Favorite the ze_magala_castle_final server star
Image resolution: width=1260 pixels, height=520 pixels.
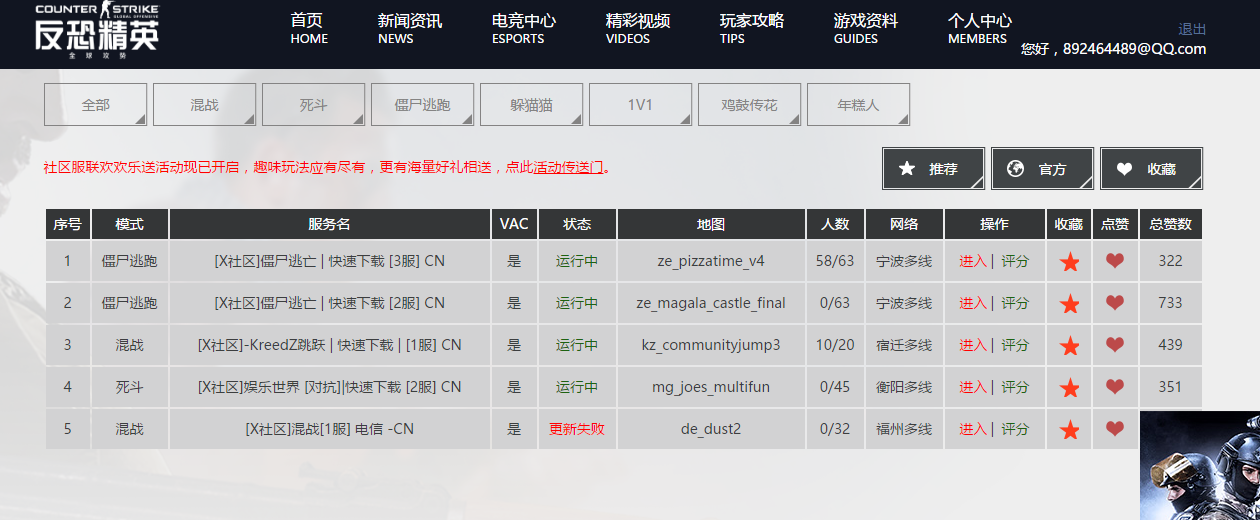[1070, 304]
